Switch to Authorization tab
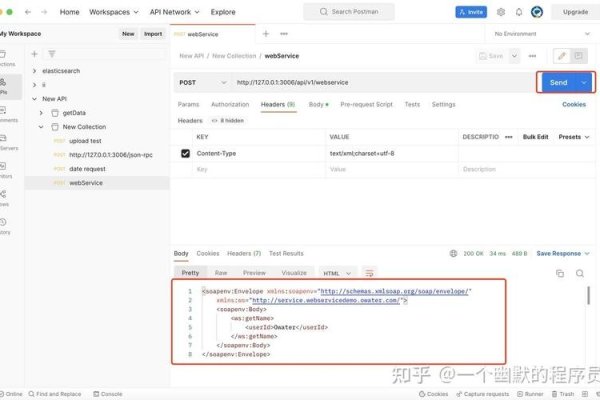The image size is (600, 400). click(x=230, y=104)
